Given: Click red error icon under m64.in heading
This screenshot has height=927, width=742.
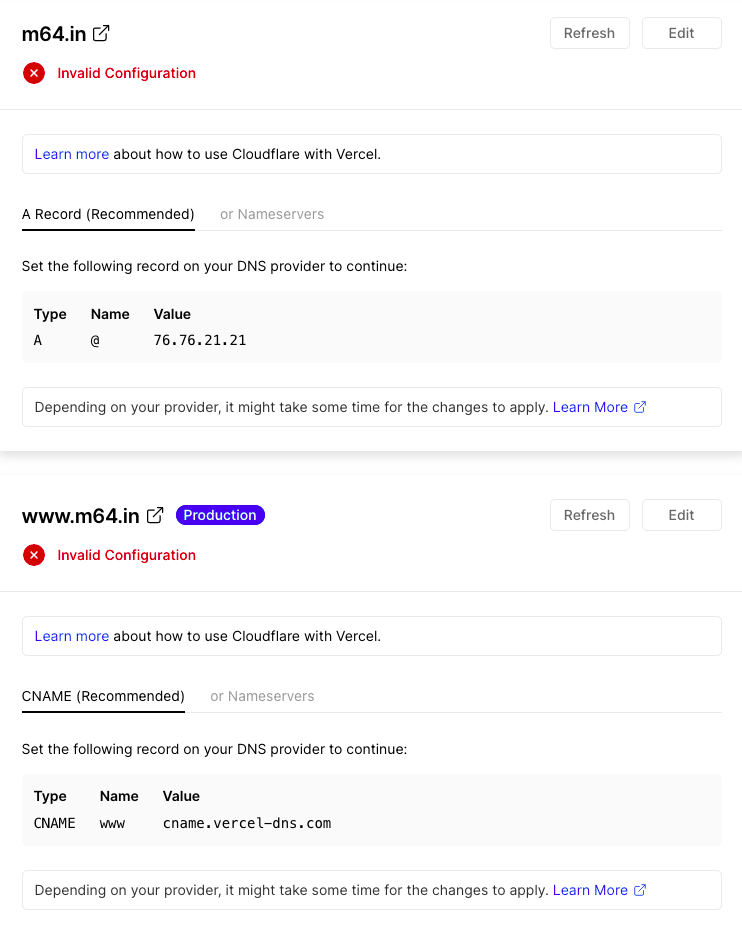Looking at the screenshot, I should [x=34, y=73].
